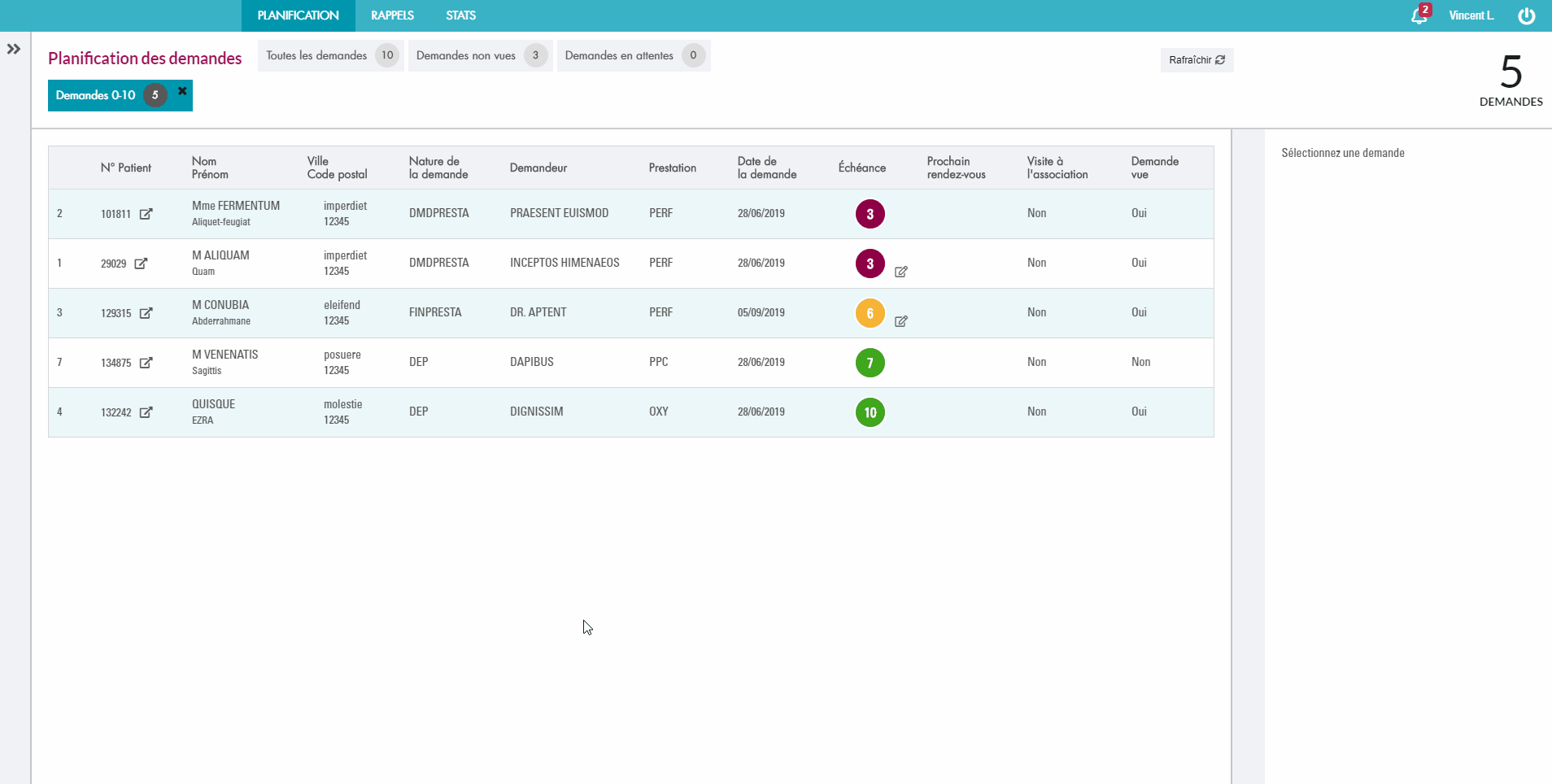The image size is (1552, 784).
Task: Show Toutes les demandes filter
Action: point(329,55)
